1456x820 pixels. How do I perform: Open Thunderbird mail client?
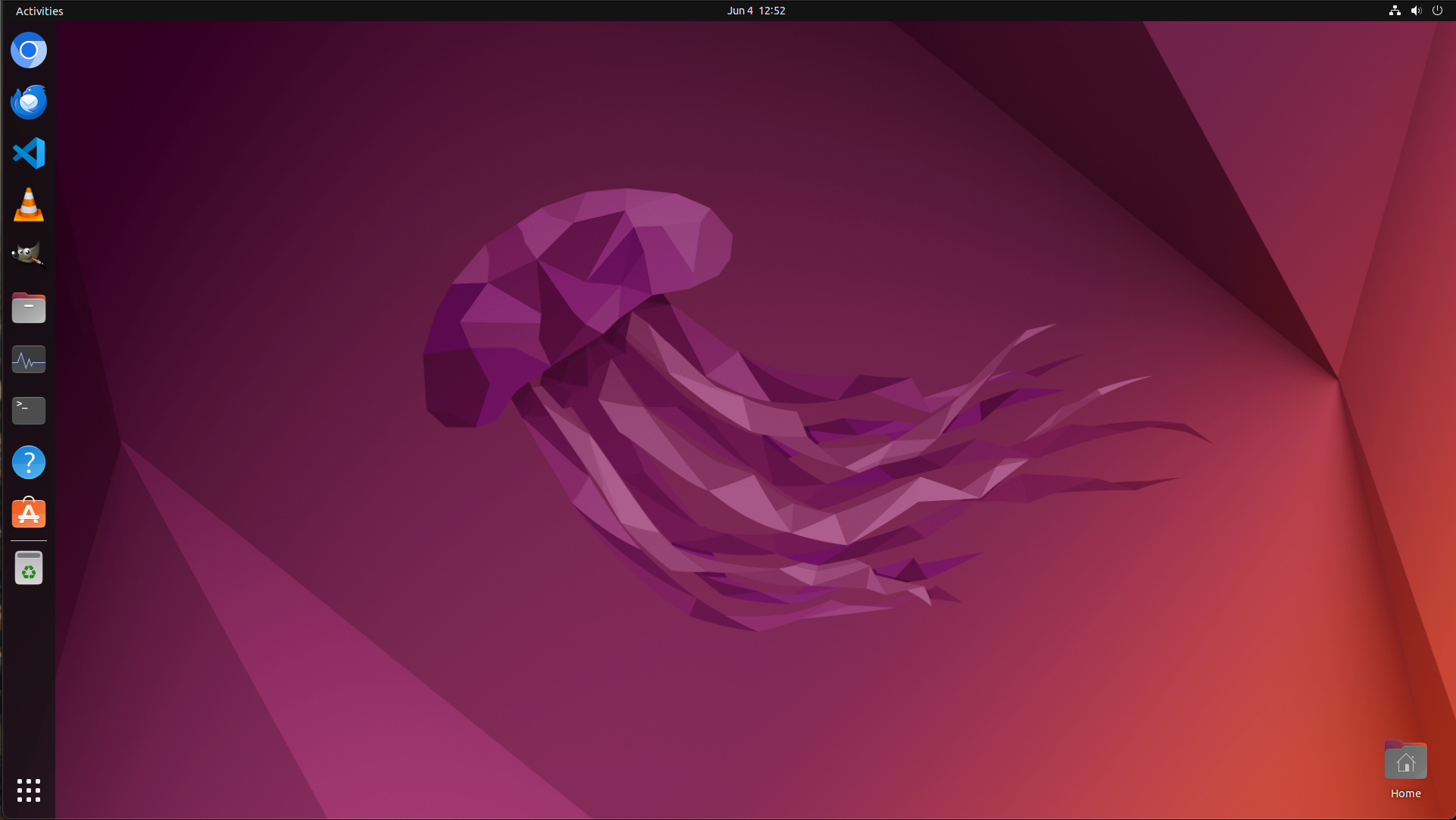[28, 102]
